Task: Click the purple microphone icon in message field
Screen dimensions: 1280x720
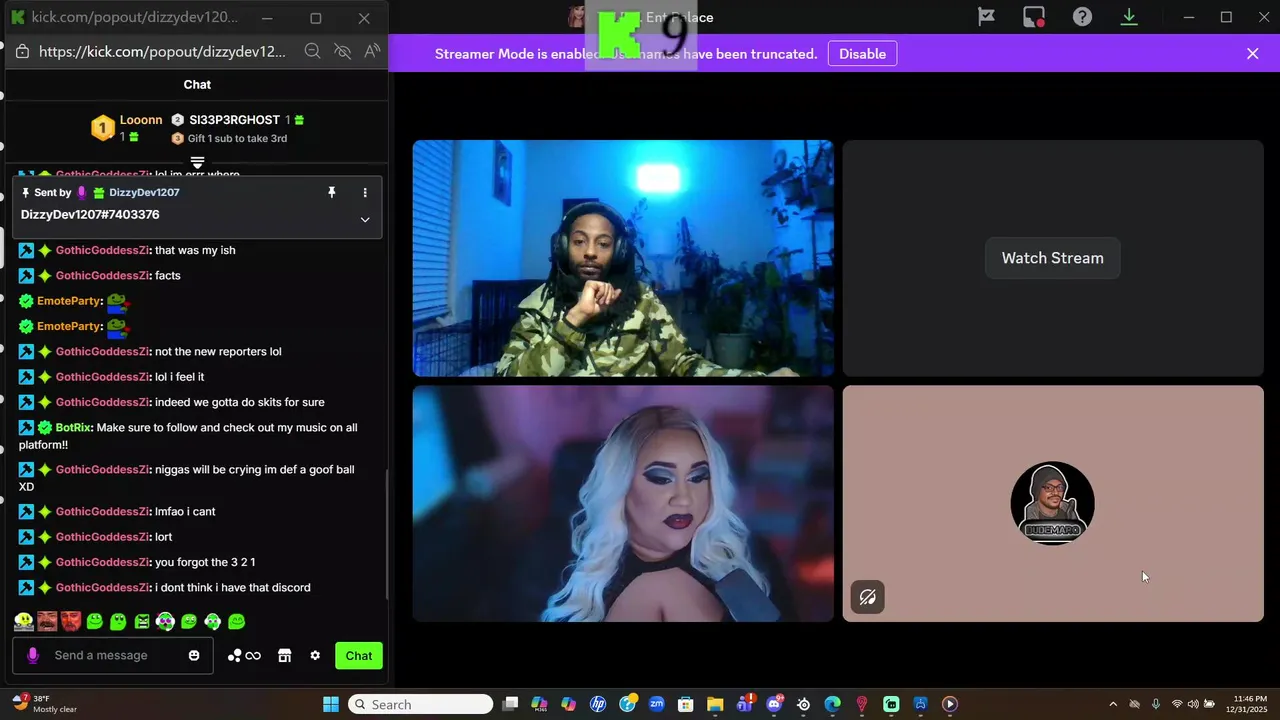Action: pos(33,656)
